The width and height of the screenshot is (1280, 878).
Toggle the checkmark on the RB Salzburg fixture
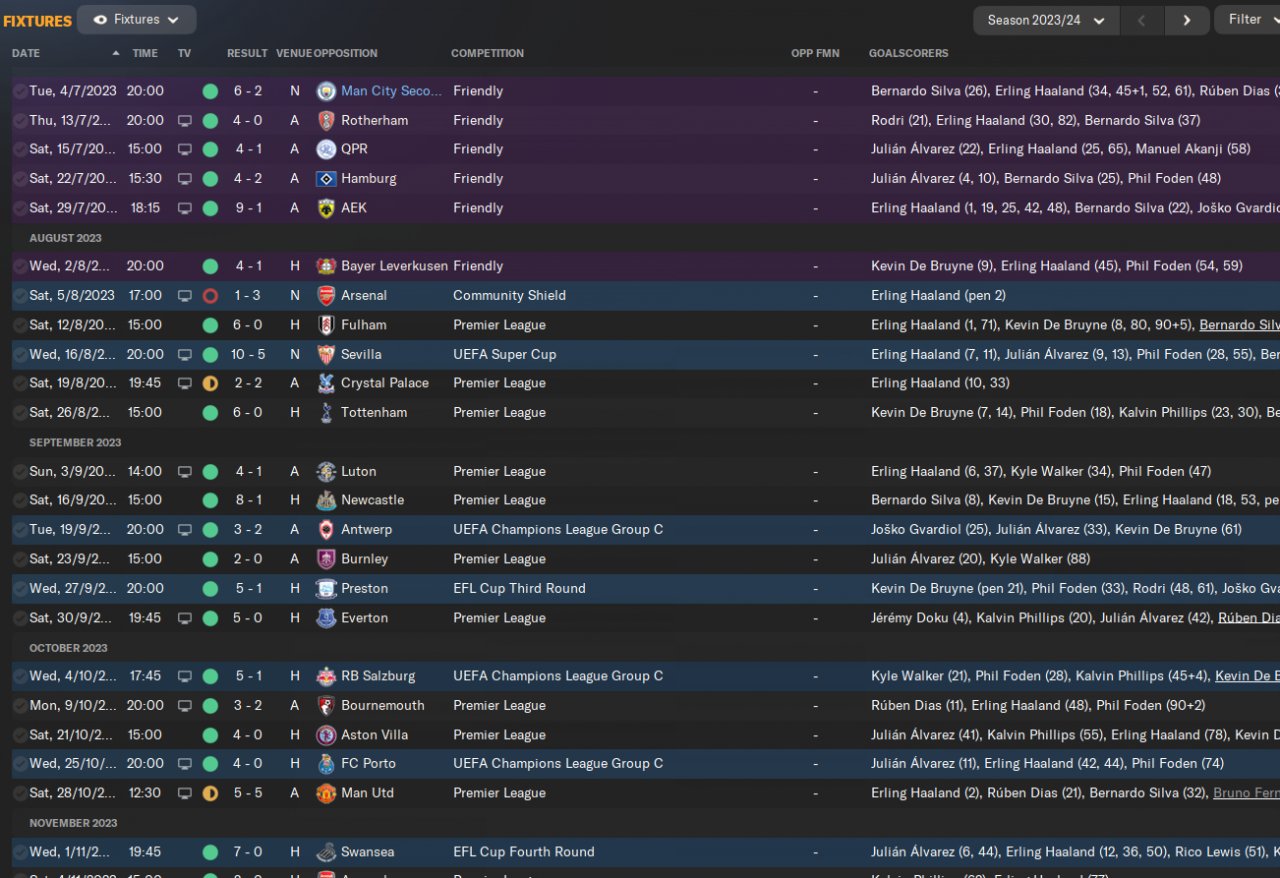pos(20,677)
